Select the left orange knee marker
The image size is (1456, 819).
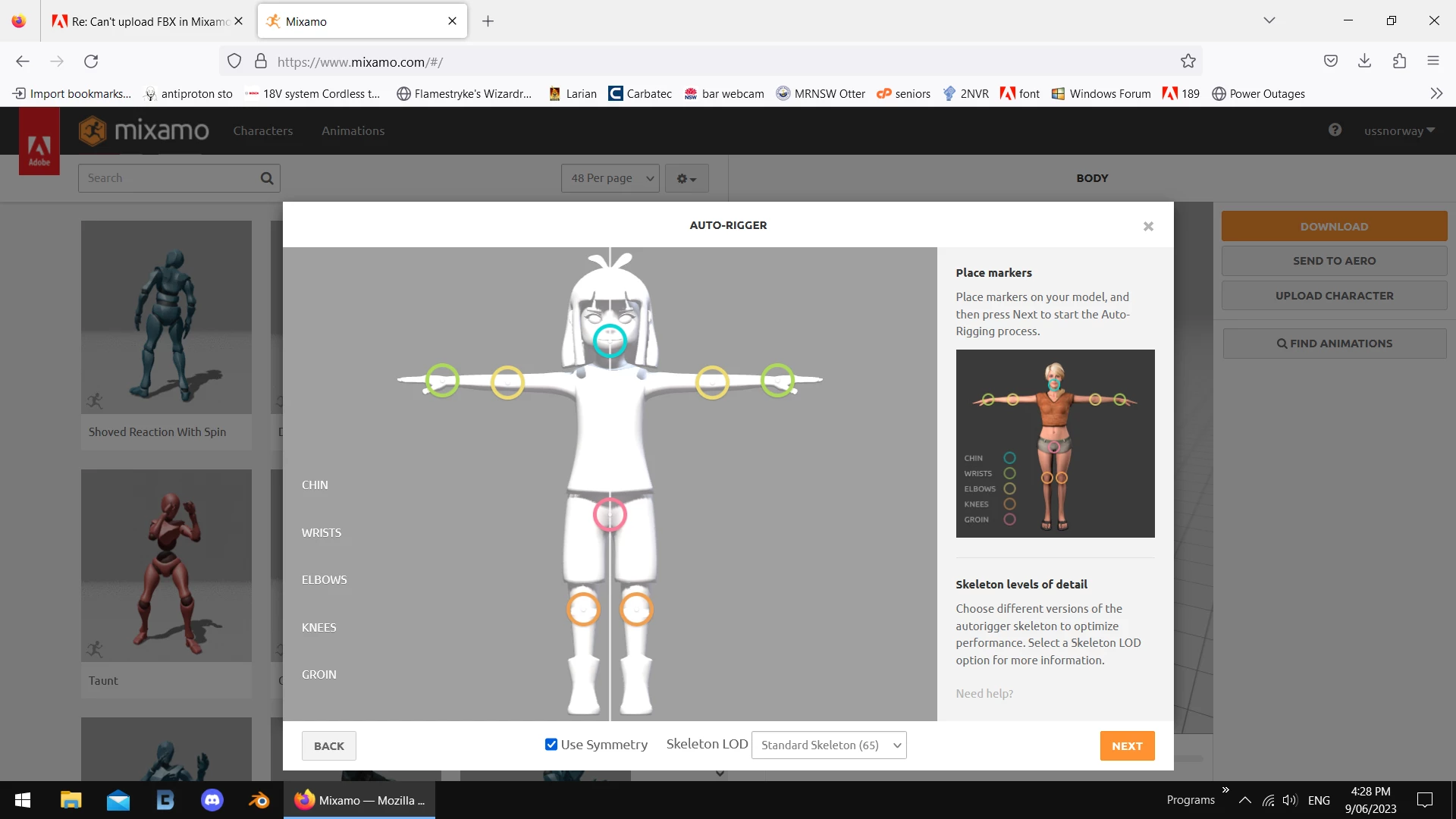pos(583,609)
